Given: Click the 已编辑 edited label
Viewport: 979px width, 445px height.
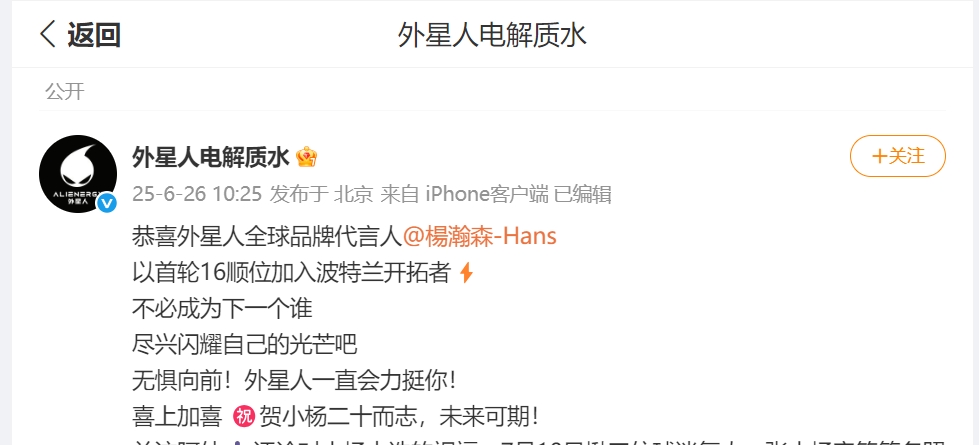Looking at the screenshot, I should (583, 195).
